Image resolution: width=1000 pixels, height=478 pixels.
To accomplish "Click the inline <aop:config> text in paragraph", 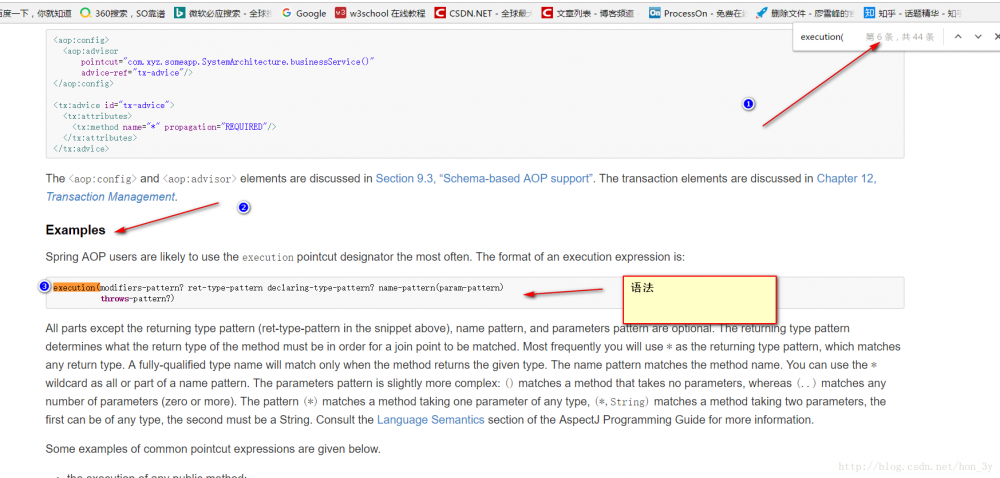I will [103, 179].
